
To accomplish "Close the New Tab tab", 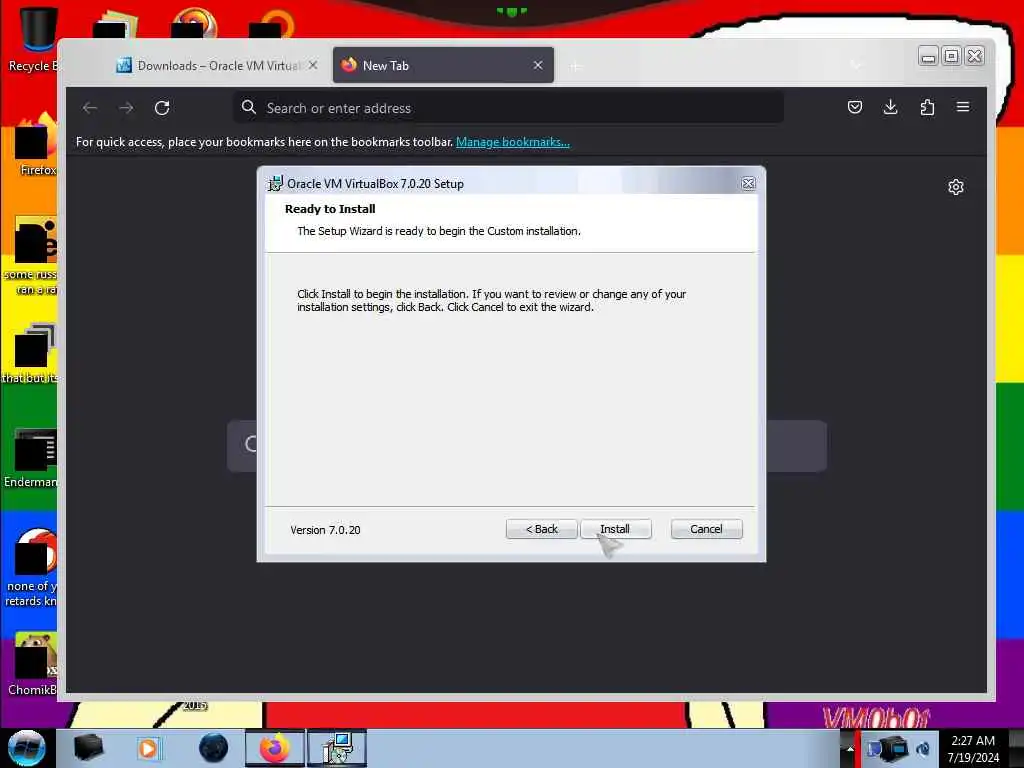I will tap(537, 65).
